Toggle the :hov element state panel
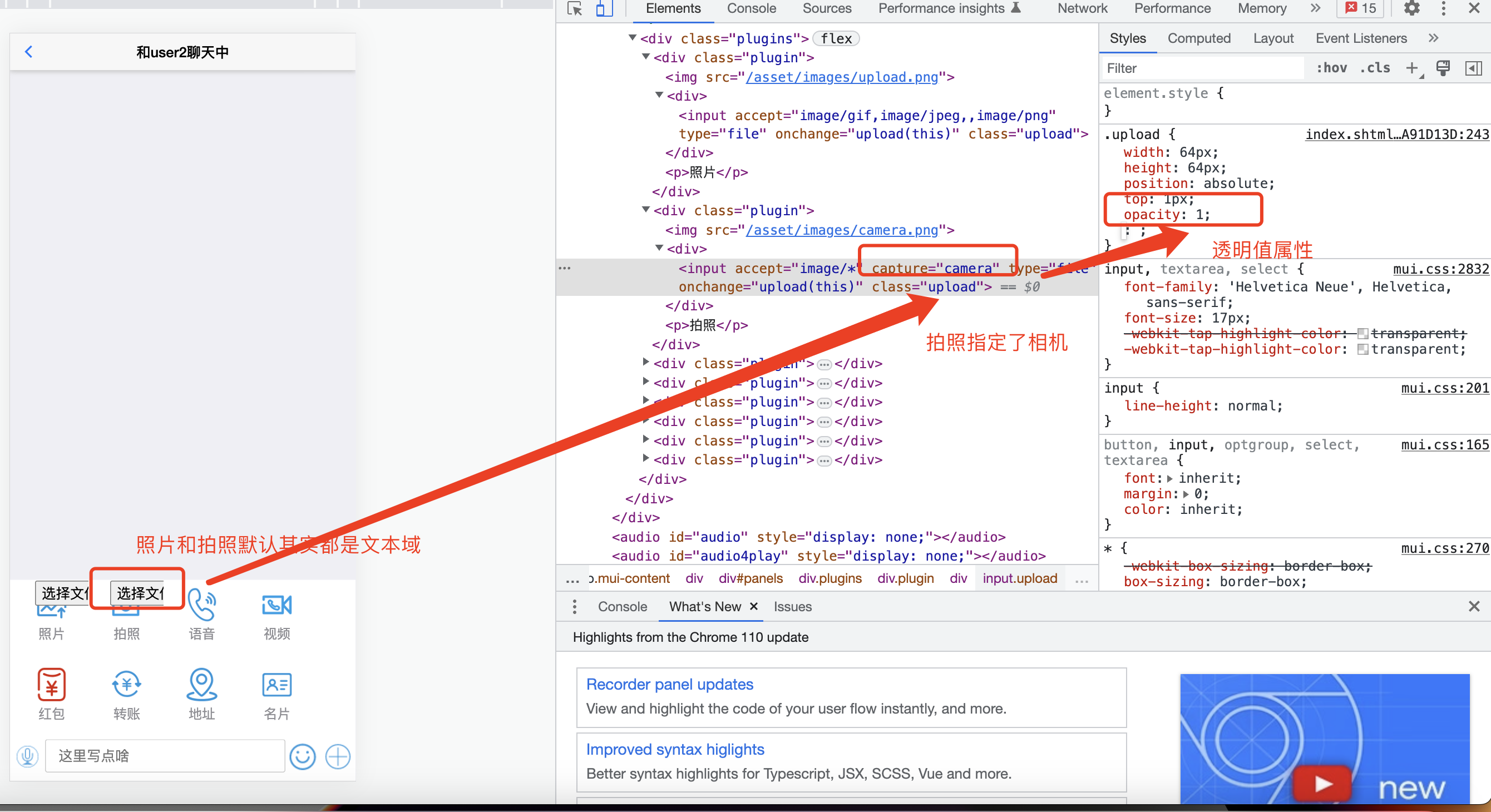1491x812 pixels. pos(1332,68)
